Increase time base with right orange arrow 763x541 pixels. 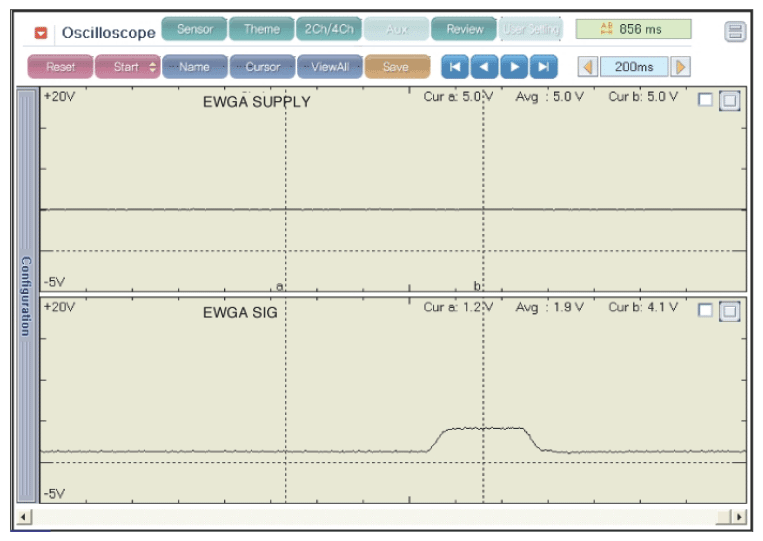(680, 67)
